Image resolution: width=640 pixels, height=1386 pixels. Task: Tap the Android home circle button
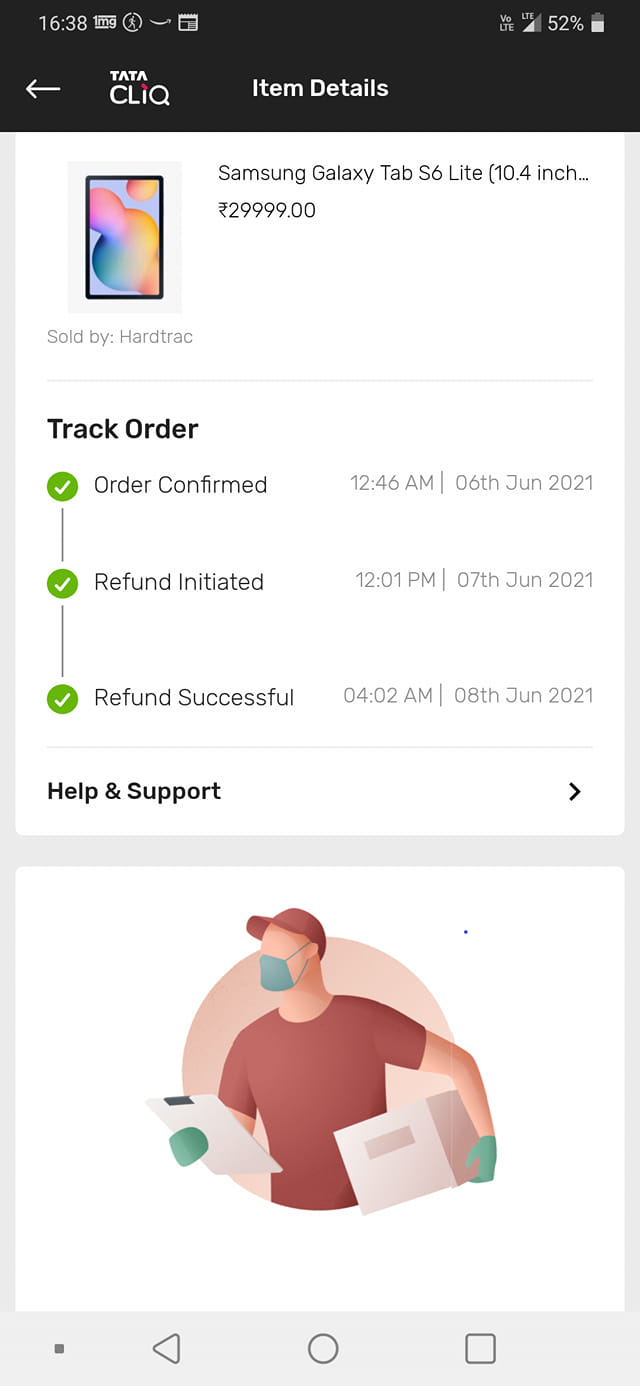323,1348
